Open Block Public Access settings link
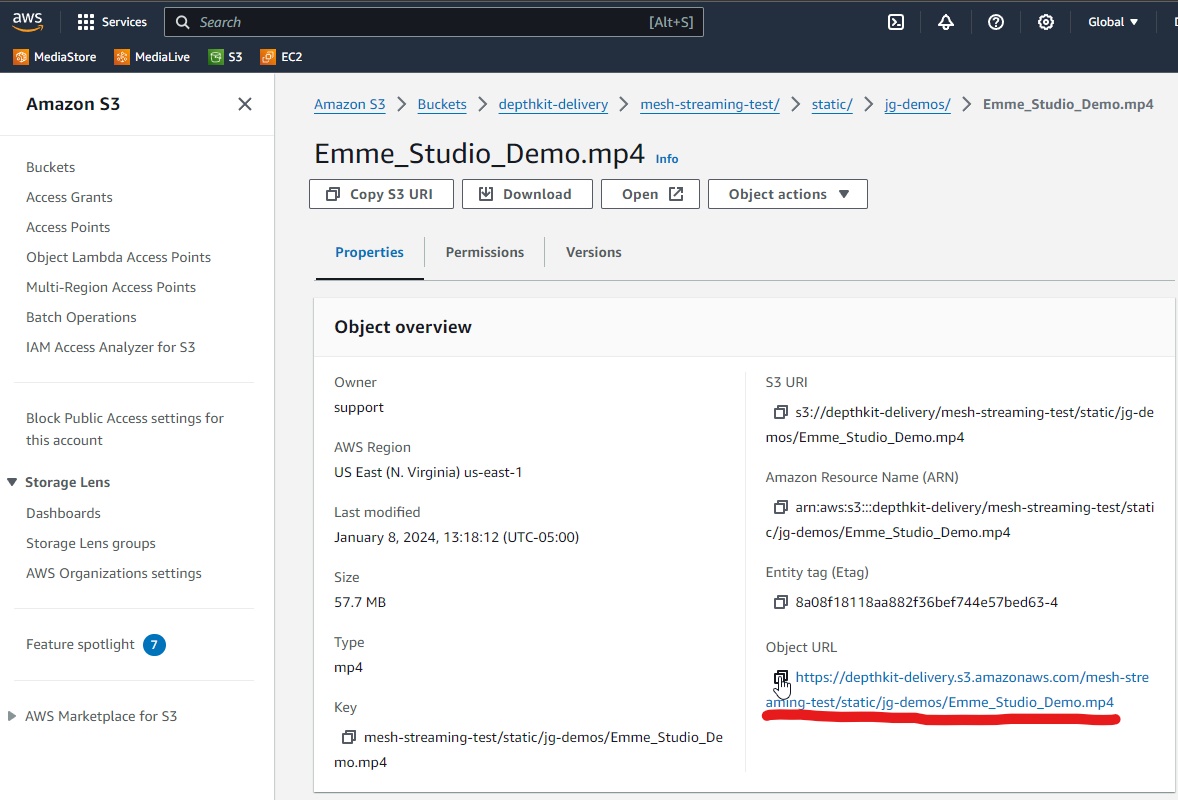Screen dimensions: 1178x800 click(x=125, y=430)
